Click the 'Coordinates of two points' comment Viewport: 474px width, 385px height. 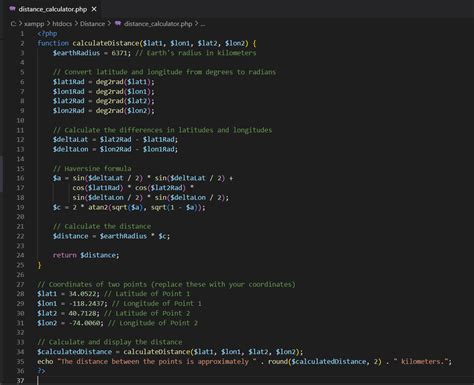[166, 285]
